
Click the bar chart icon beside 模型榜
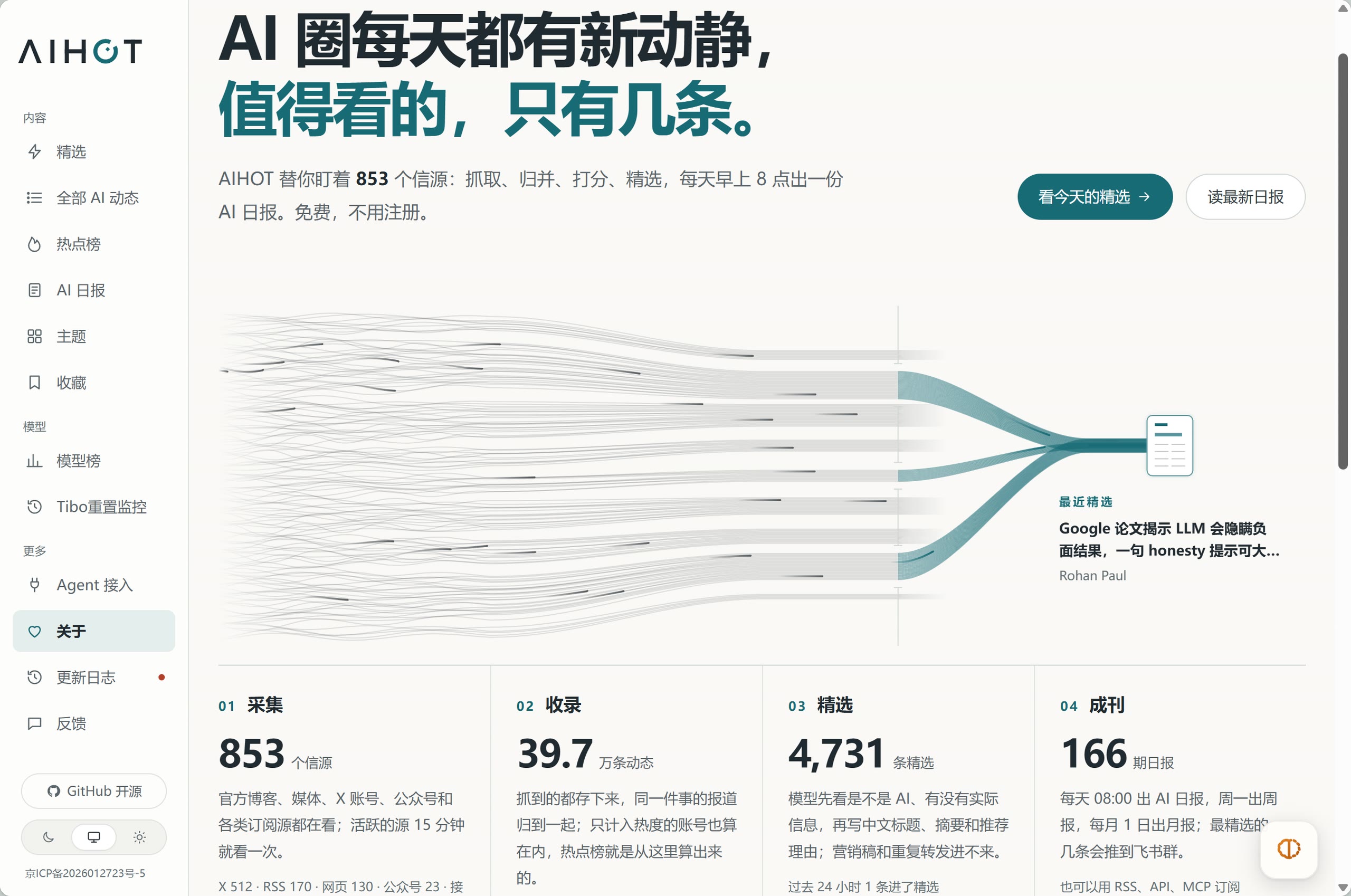pos(35,461)
